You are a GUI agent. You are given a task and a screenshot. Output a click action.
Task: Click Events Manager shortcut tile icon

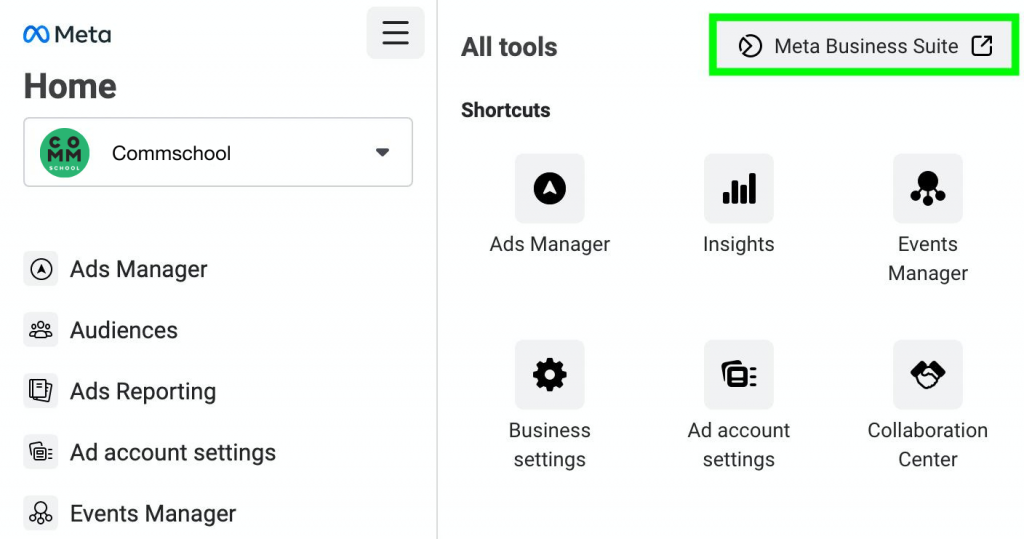pos(928,189)
